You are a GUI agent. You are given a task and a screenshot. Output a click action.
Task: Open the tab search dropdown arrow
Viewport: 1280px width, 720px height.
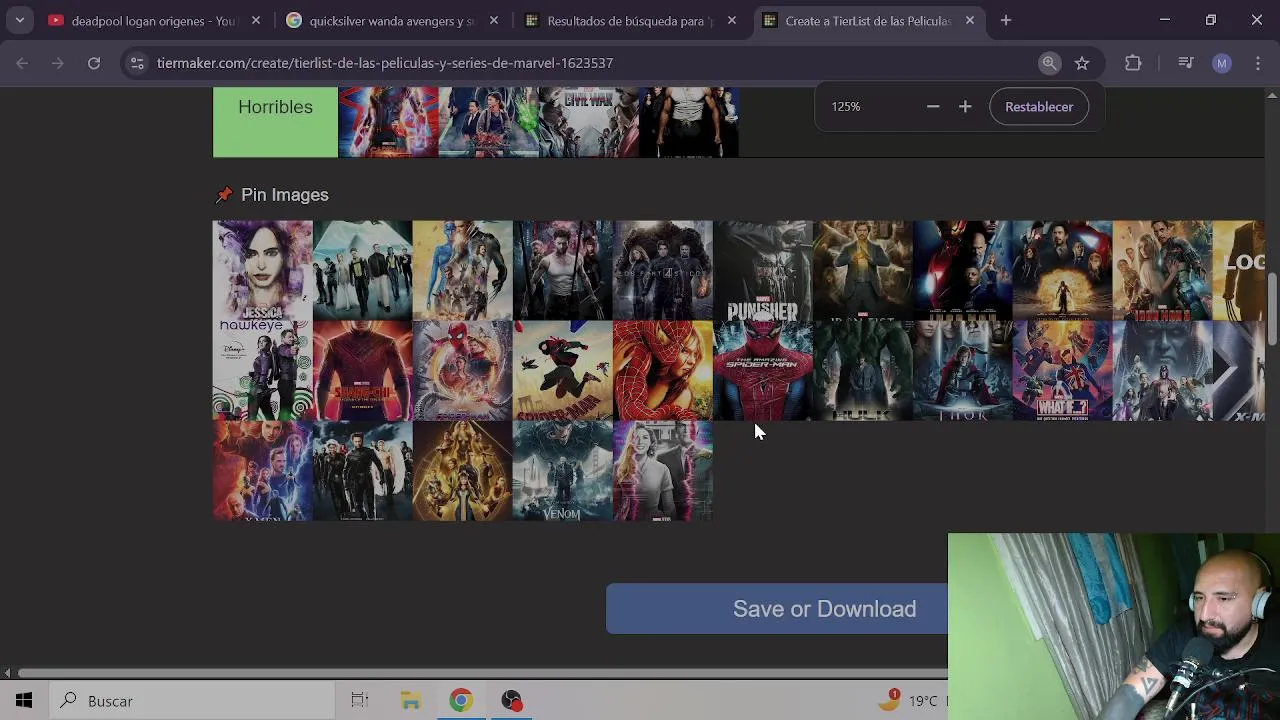click(19, 20)
